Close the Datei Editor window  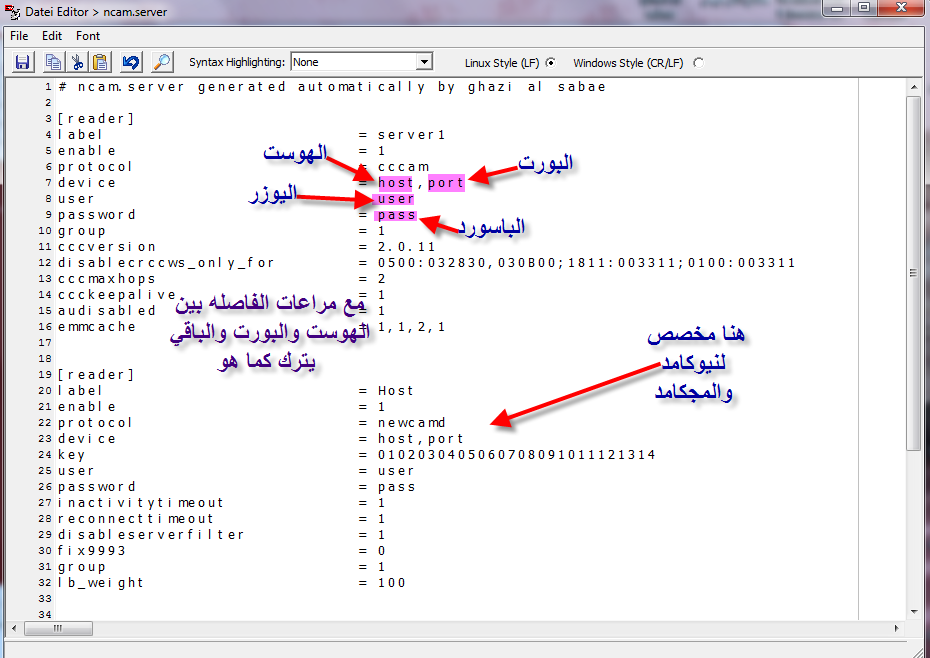point(901,8)
